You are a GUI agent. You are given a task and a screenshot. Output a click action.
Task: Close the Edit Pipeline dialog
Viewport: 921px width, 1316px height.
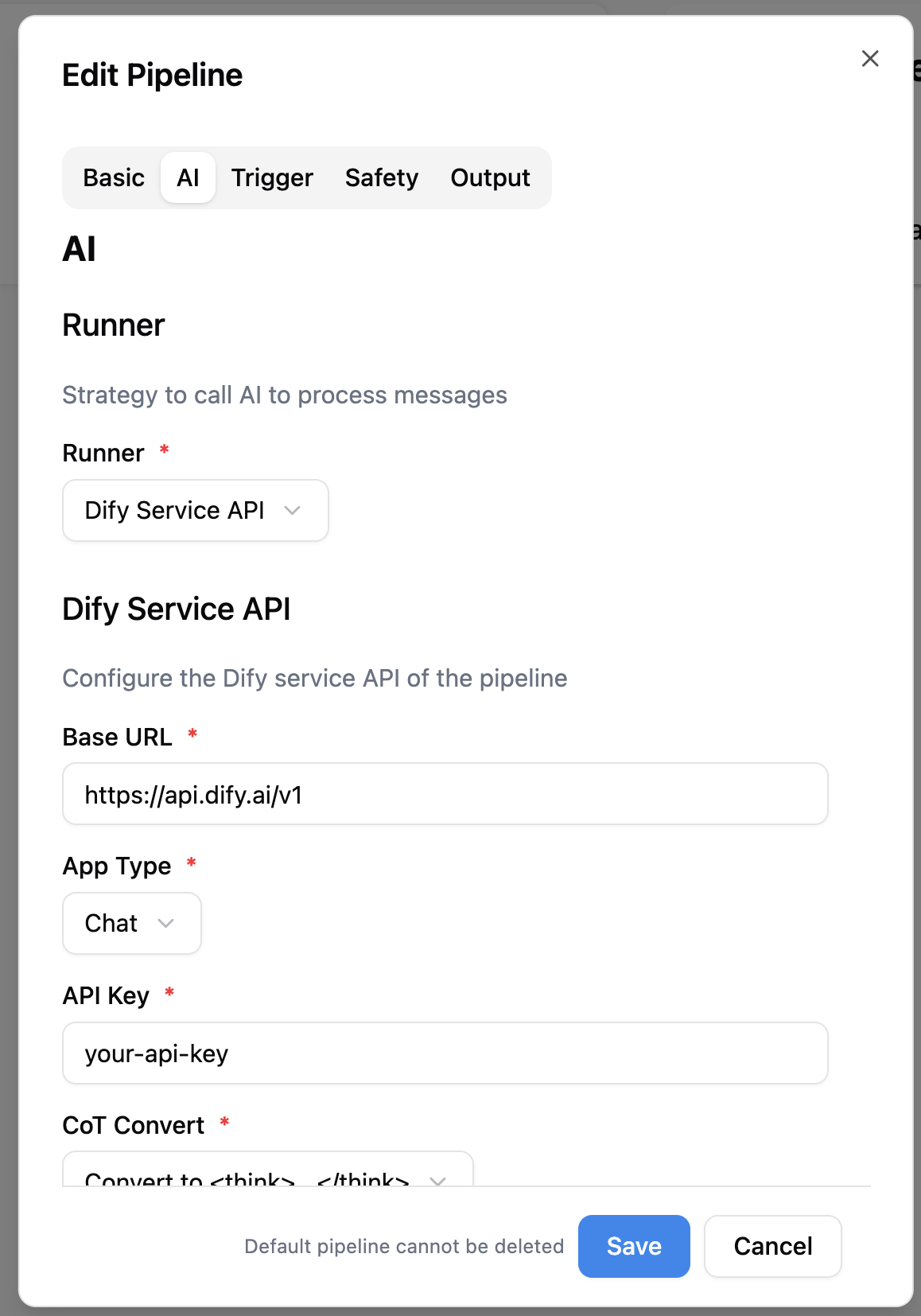coord(870,58)
